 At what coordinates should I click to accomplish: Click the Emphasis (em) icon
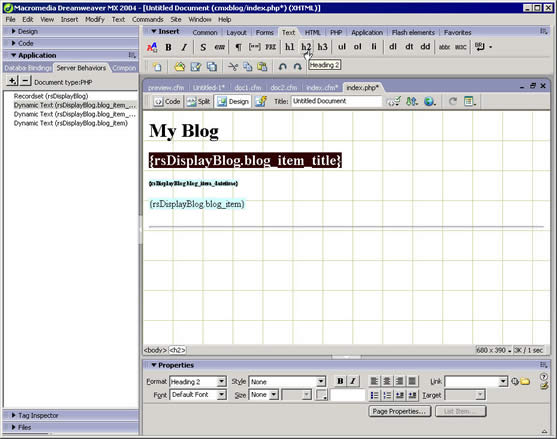219,47
